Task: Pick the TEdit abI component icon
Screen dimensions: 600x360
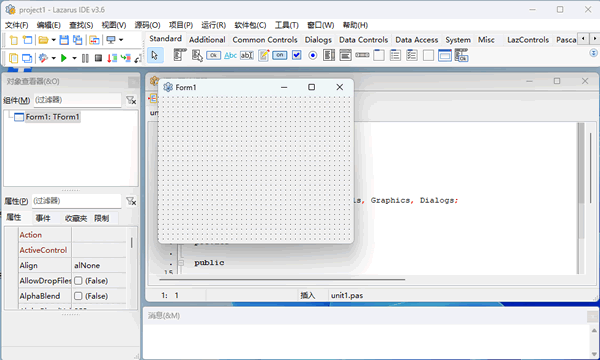Action: tap(247, 55)
